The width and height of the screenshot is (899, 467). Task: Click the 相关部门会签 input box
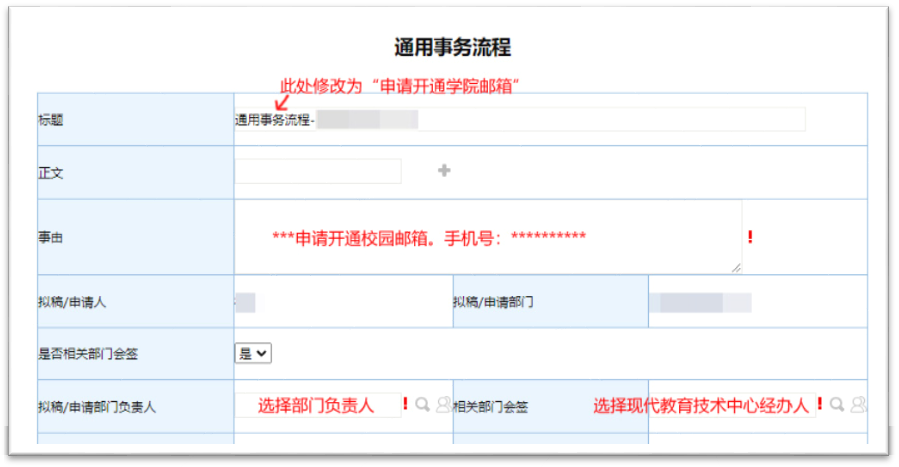coord(730,405)
